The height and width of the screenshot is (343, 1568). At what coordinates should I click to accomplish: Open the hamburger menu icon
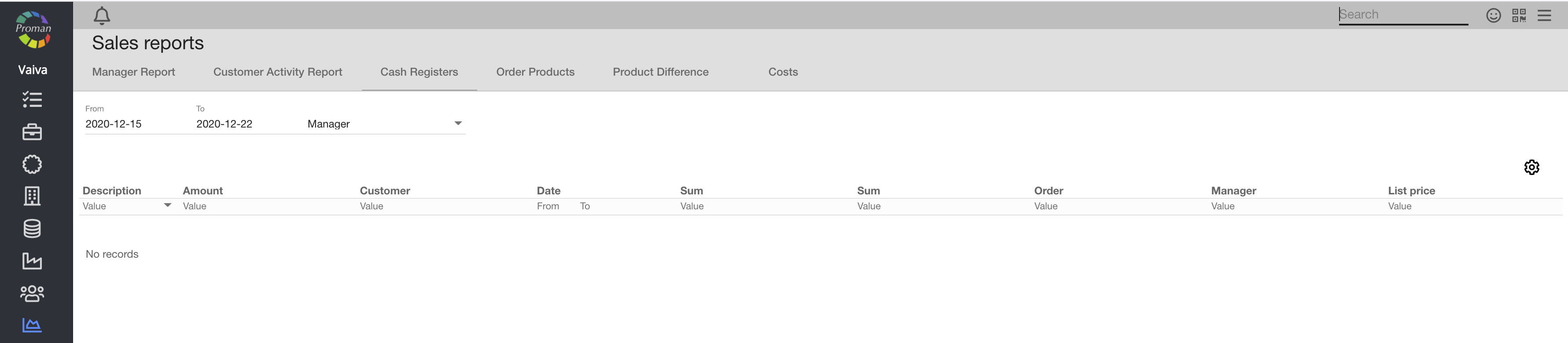click(x=1544, y=15)
